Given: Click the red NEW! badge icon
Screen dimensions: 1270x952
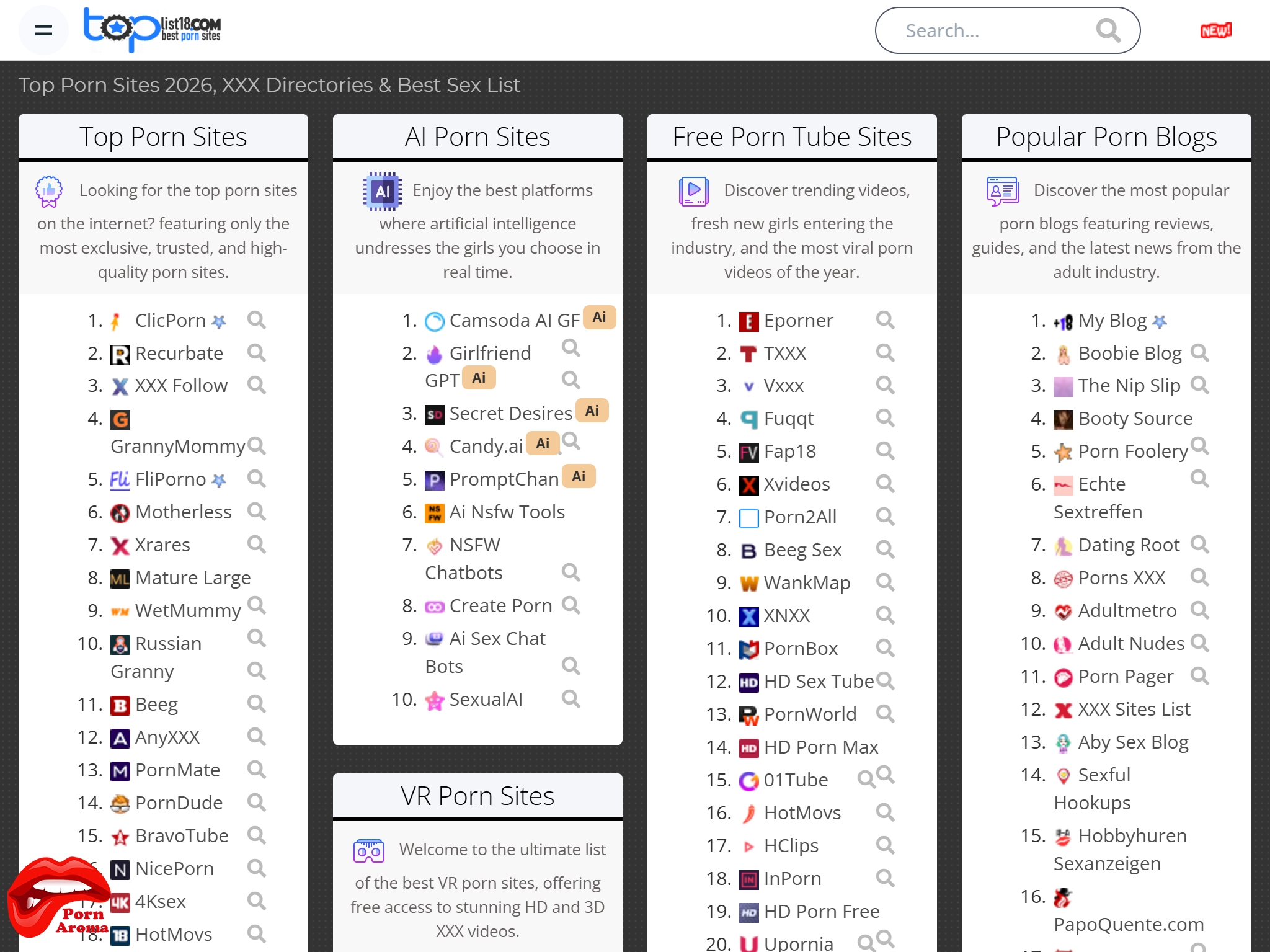Looking at the screenshot, I should (x=1215, y=30).
